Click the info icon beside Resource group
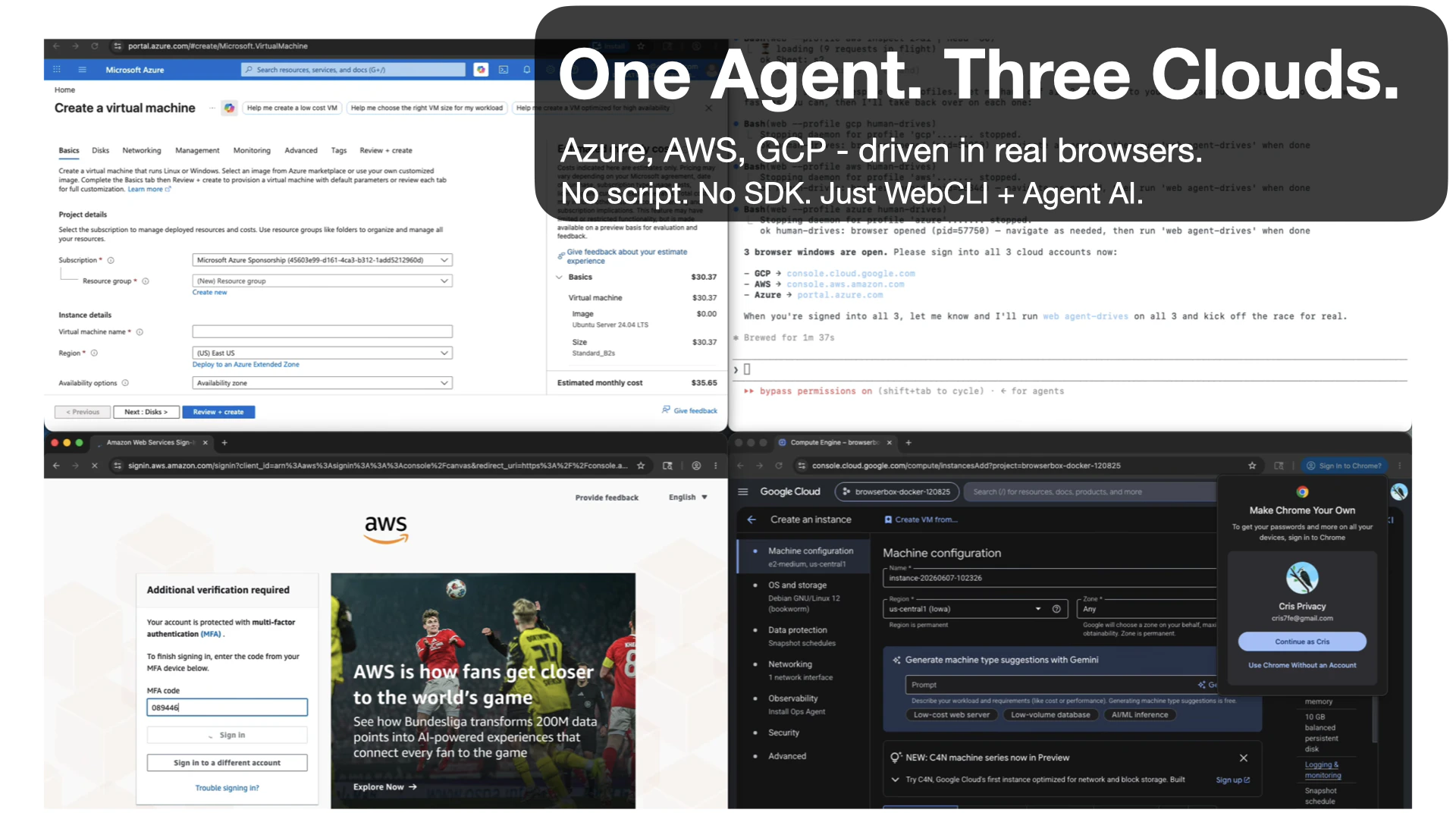The width and height of the screenshot is (1456, 819). click(146, 281)
